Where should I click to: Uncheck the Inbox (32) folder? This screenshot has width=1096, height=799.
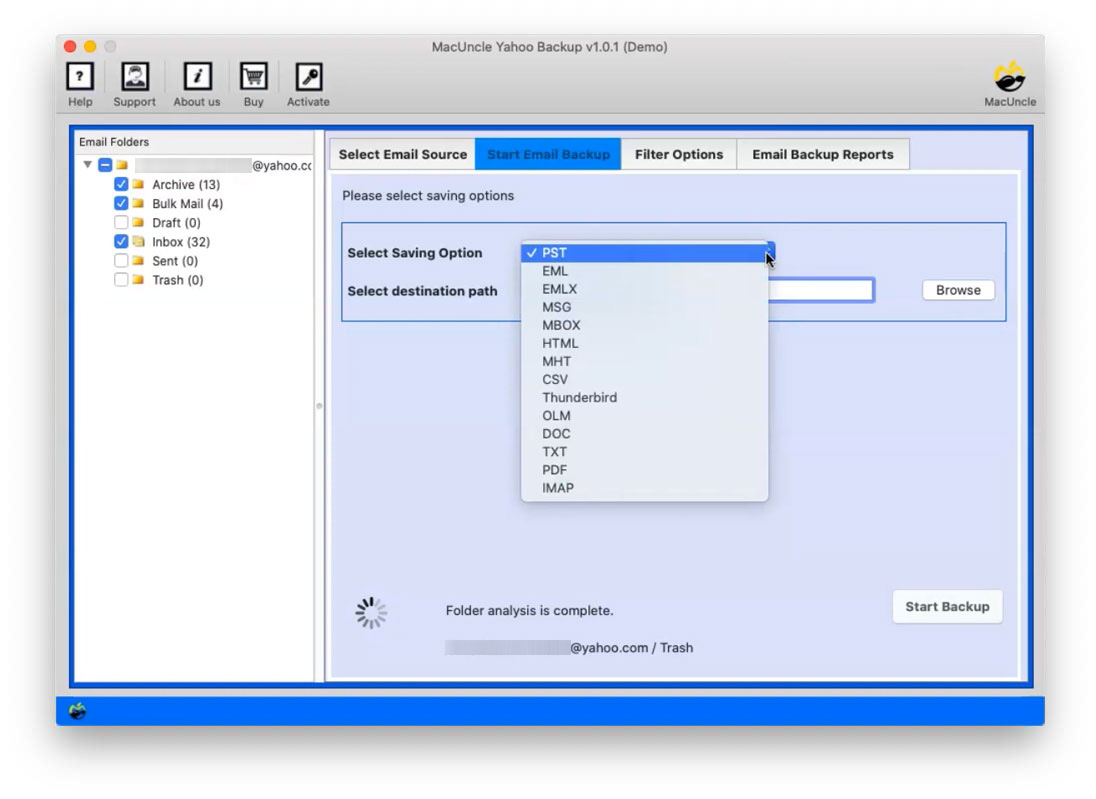[x=121, y=241]
